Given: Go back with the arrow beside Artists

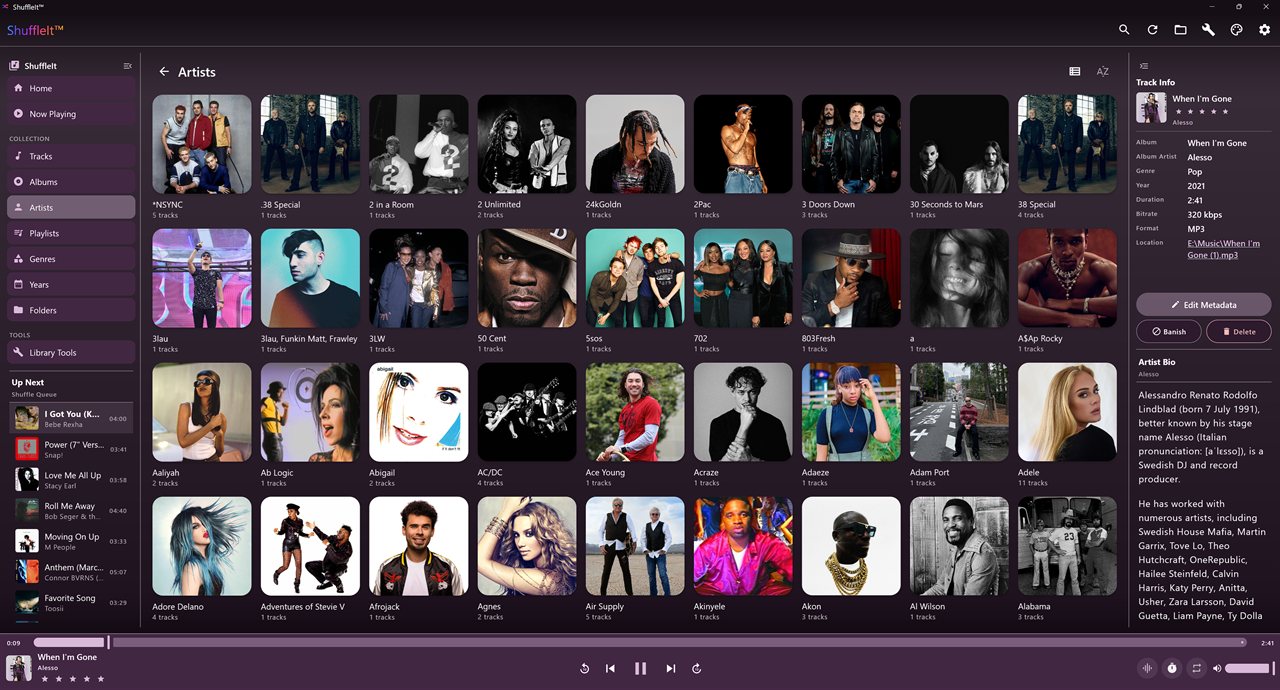Looking at the screenshot, I should coord(164,72).
